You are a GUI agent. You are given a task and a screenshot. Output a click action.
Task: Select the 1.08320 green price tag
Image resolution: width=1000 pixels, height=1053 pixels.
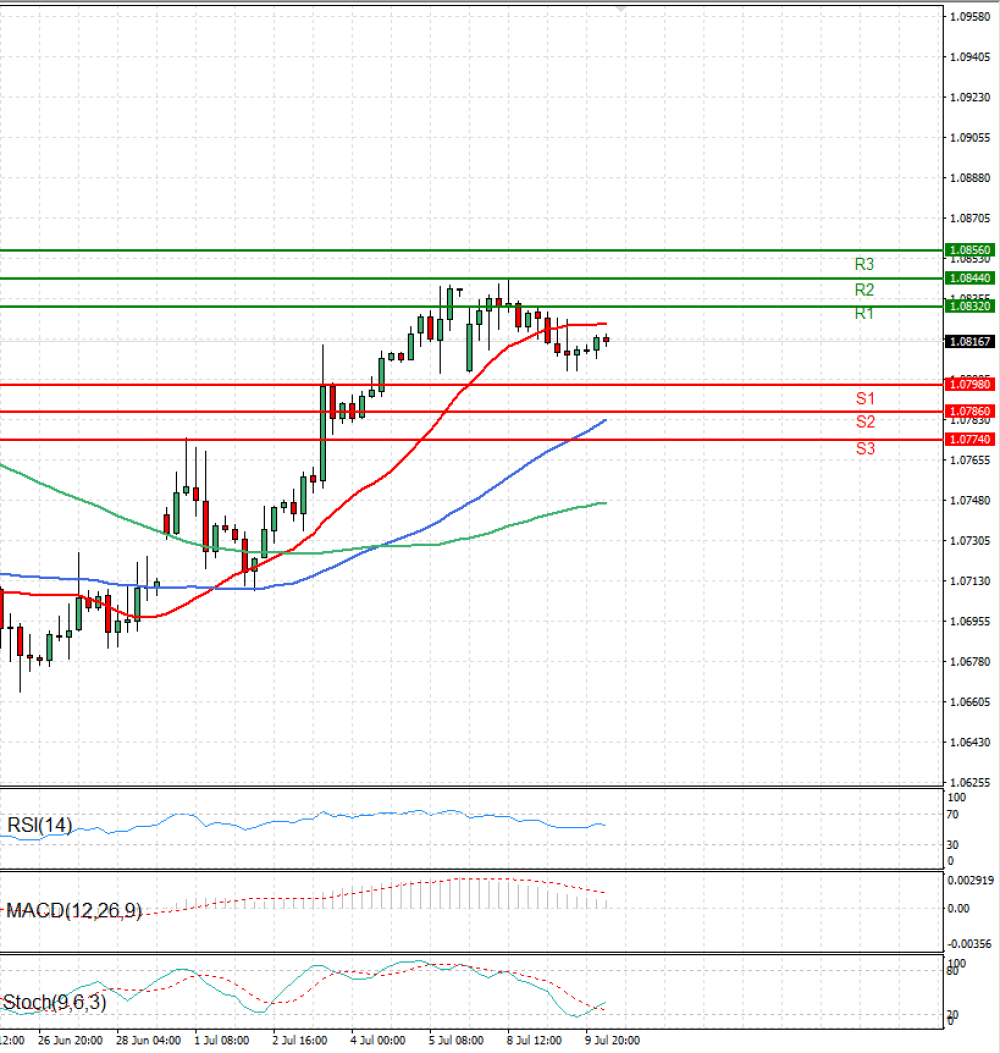pos(970,306)
